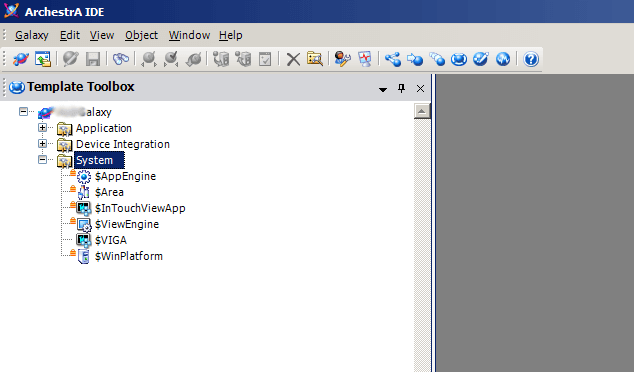Expand the Application folder
The image size is (634, 372).
tap(42, 128)
